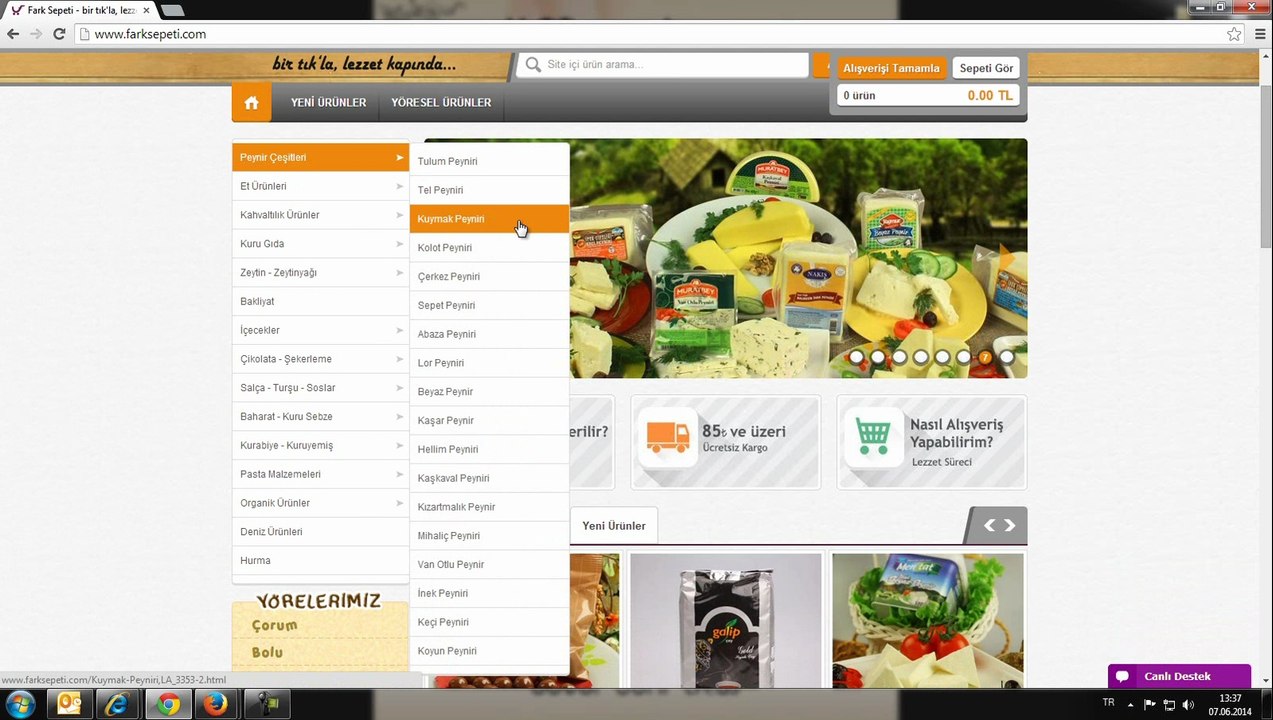
Task: Show next products with right arrow
Action: [x=1010, y=525]
